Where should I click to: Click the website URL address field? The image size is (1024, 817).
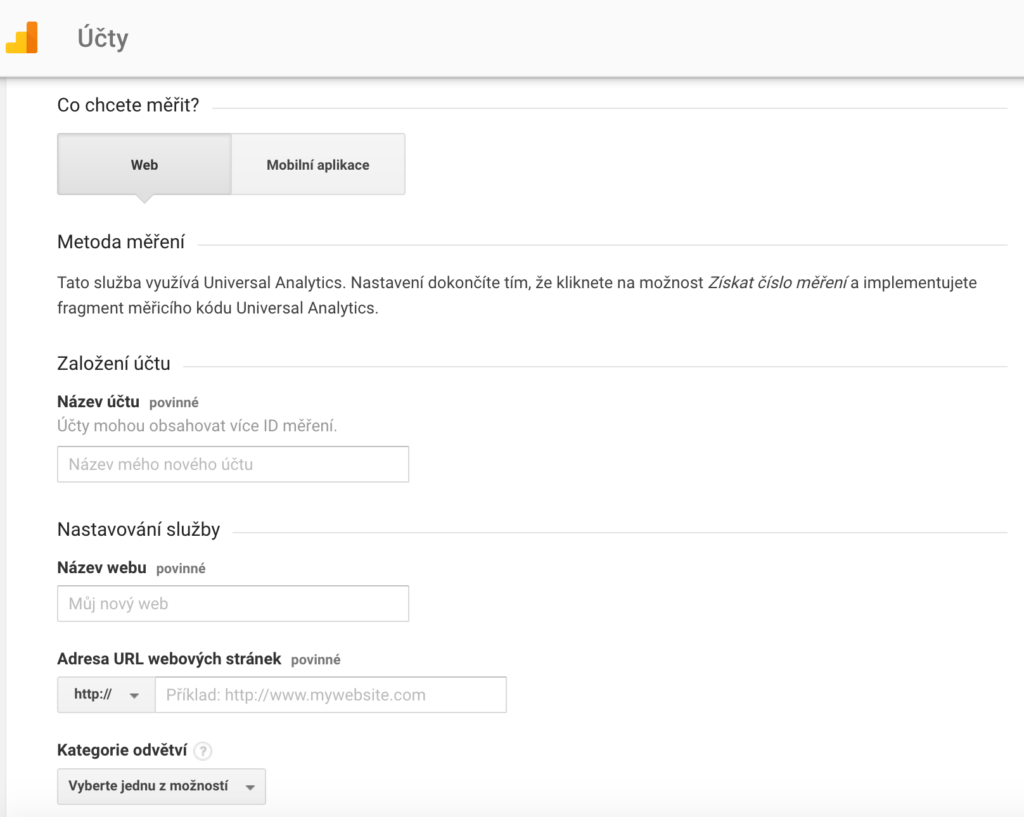tap(330, 695)
